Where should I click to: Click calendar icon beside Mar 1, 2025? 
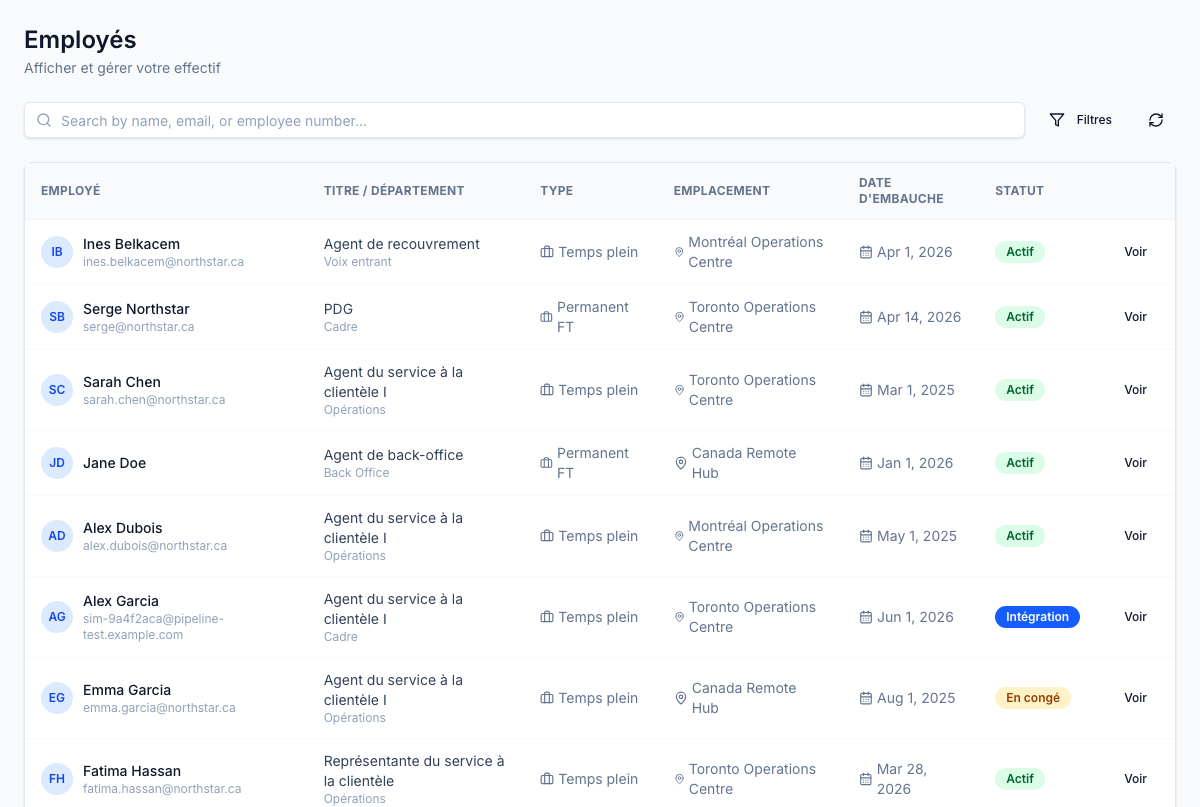tap(866, 390)
